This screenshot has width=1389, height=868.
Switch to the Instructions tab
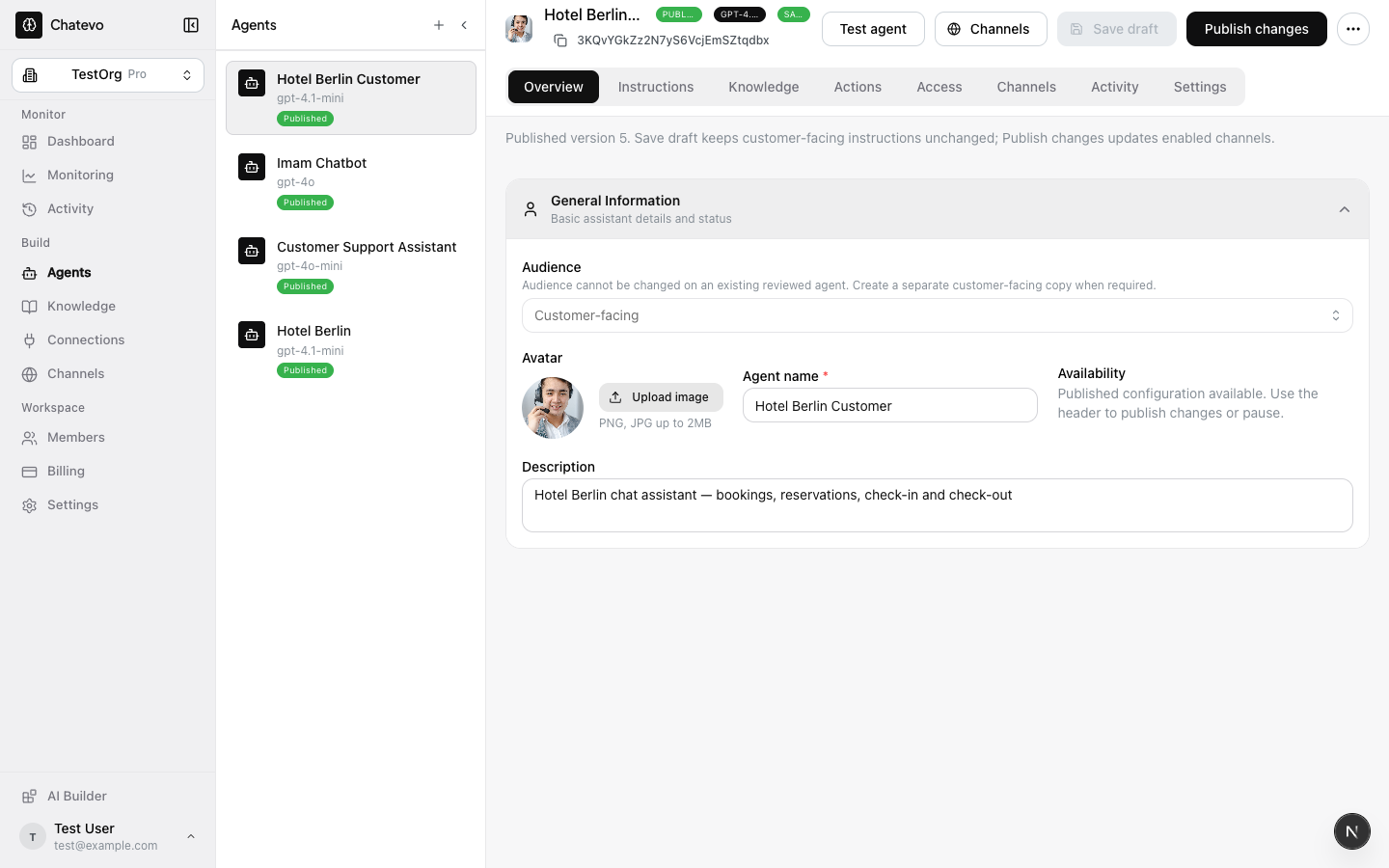[656, 87]
